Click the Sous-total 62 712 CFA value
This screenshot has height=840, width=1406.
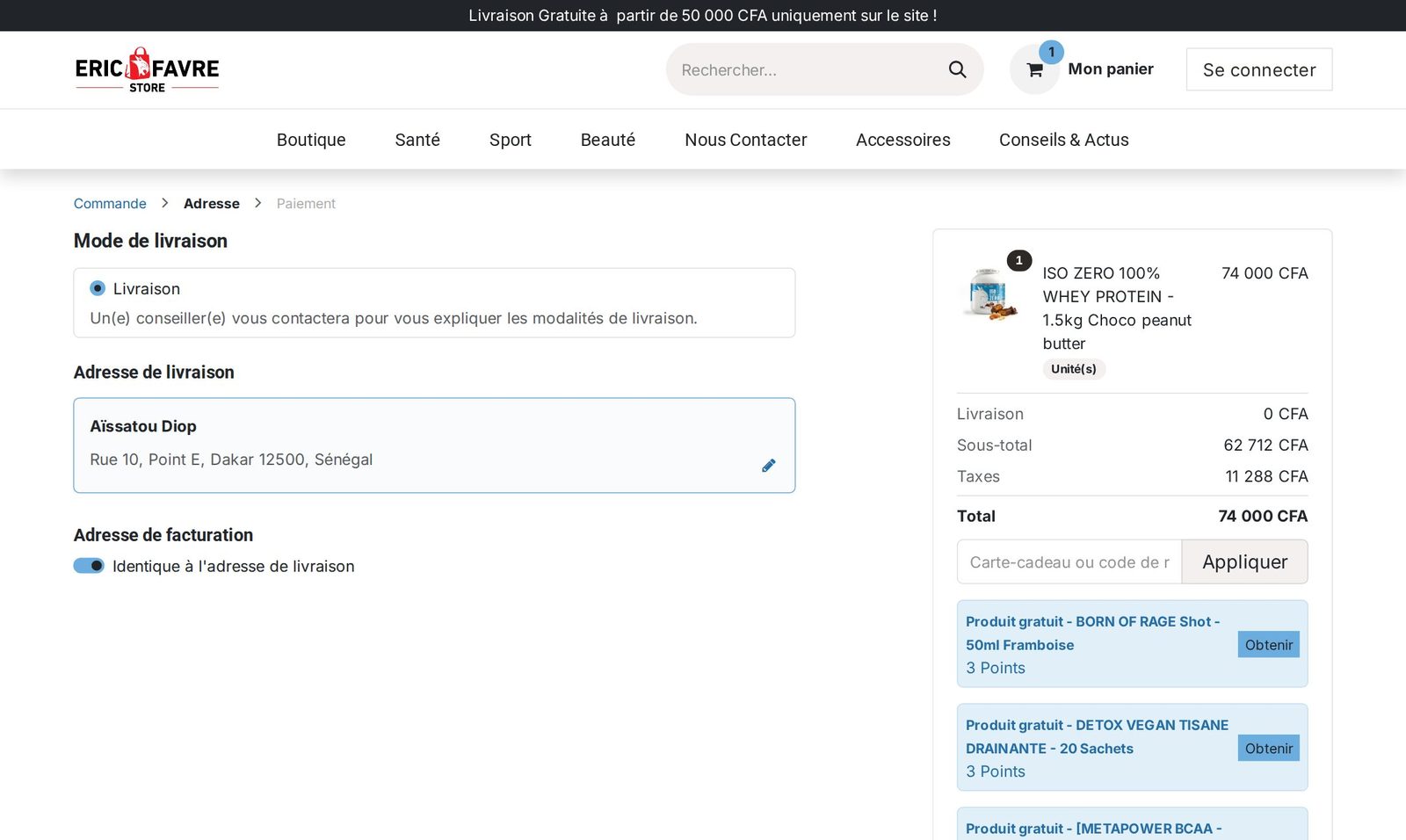pos(1265,445)
